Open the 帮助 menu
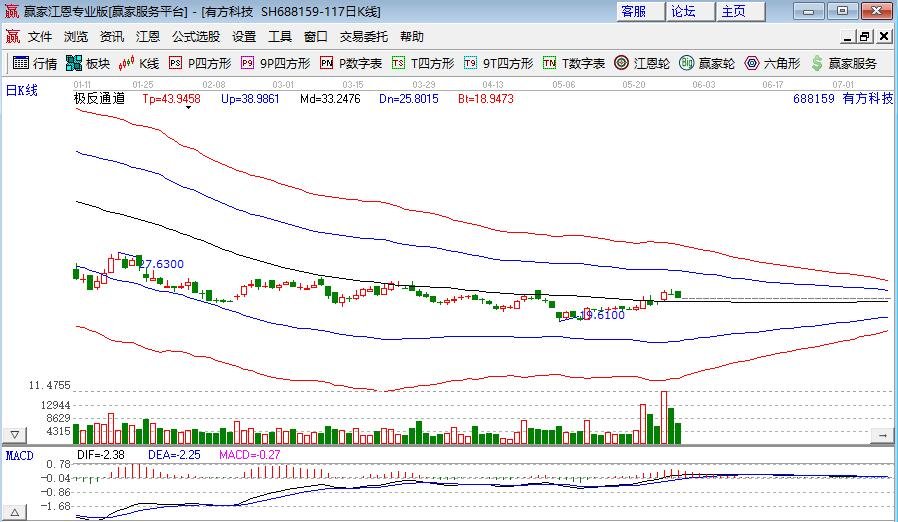This screenshot has height=522, width=898. point(412,37)
